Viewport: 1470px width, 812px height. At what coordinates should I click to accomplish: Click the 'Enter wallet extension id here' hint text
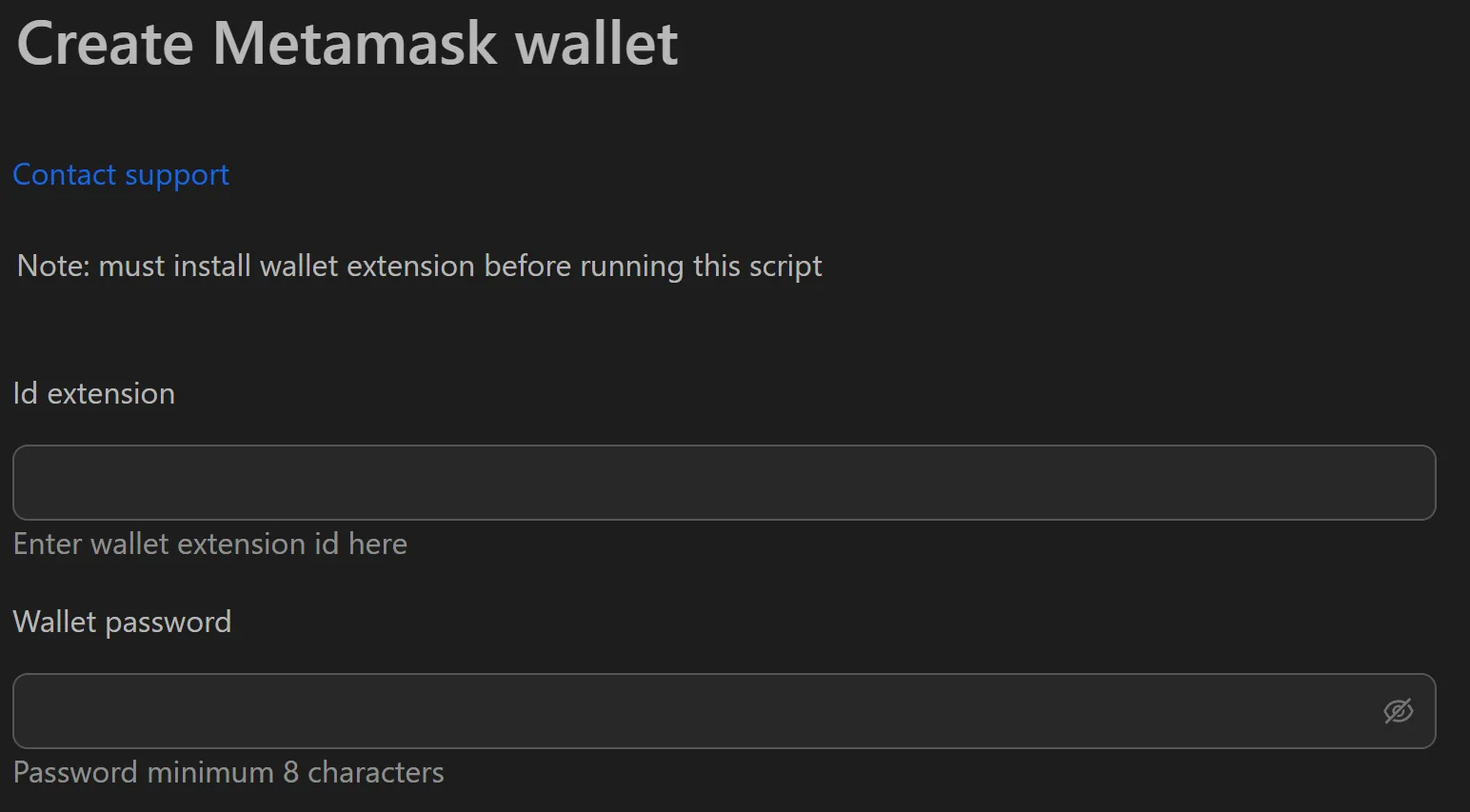[x=209, y=544]
